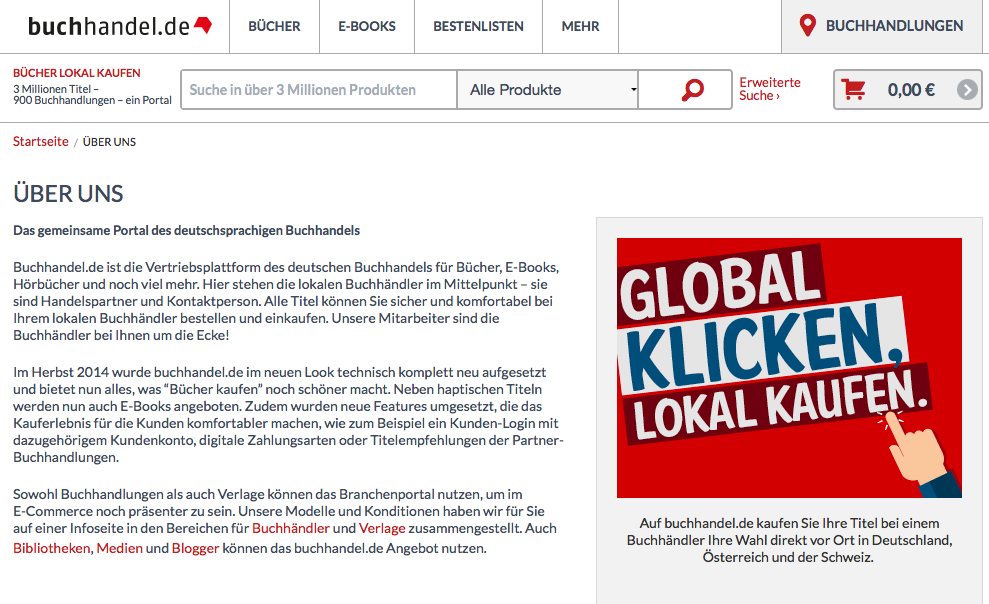Open the Blogger link
The height and width of the screenshot is (604, 989).
click(x=195, y=548)
